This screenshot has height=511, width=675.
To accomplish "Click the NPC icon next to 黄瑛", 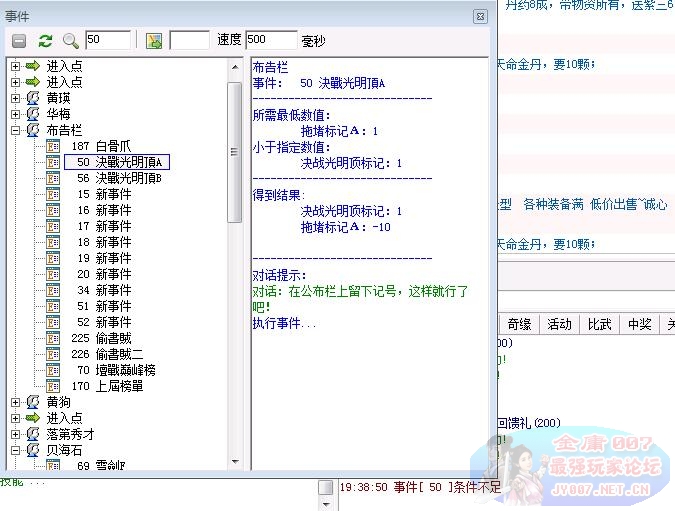I will click(x=33, y=98).
